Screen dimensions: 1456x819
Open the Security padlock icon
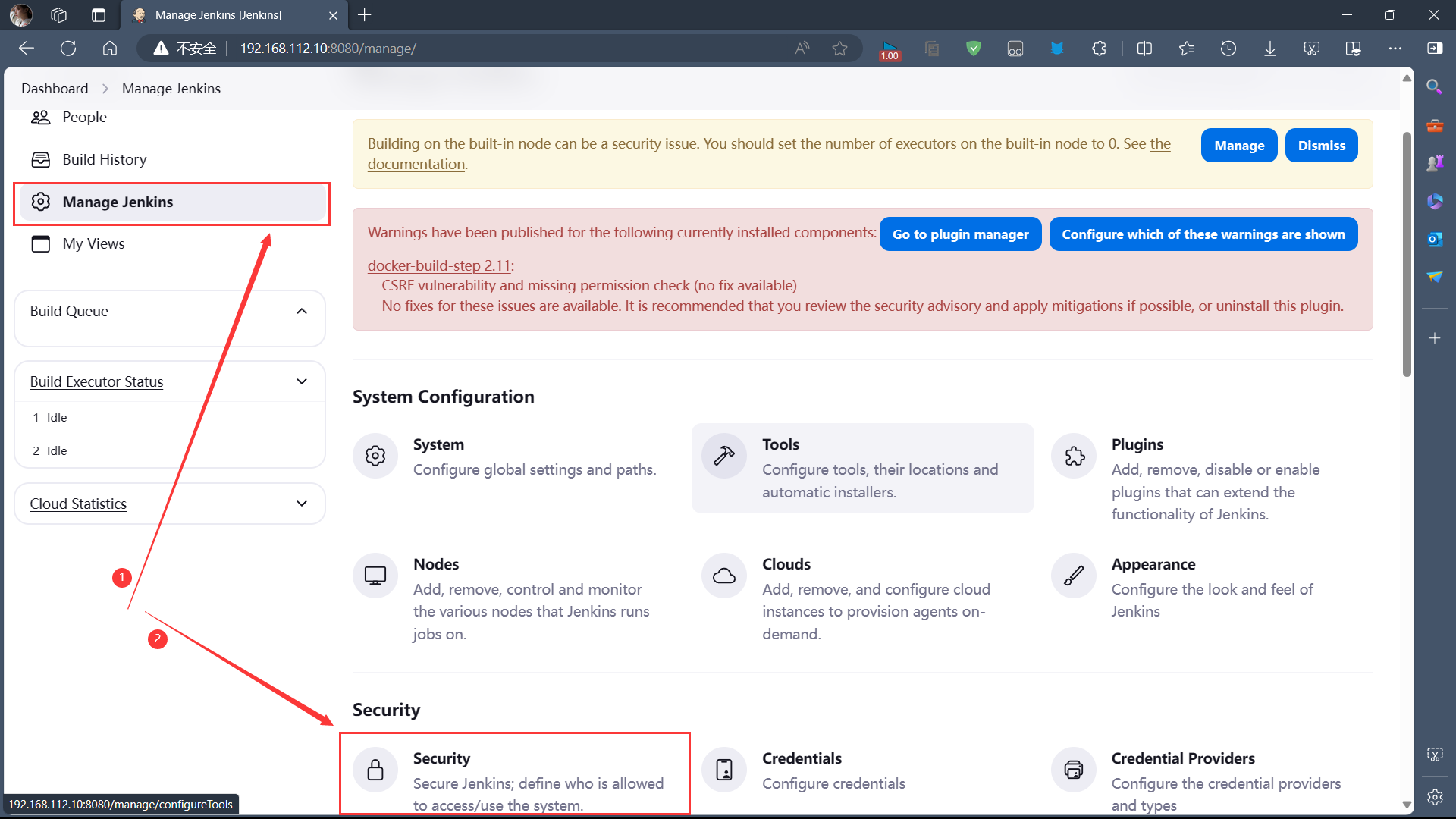point(375,770)
